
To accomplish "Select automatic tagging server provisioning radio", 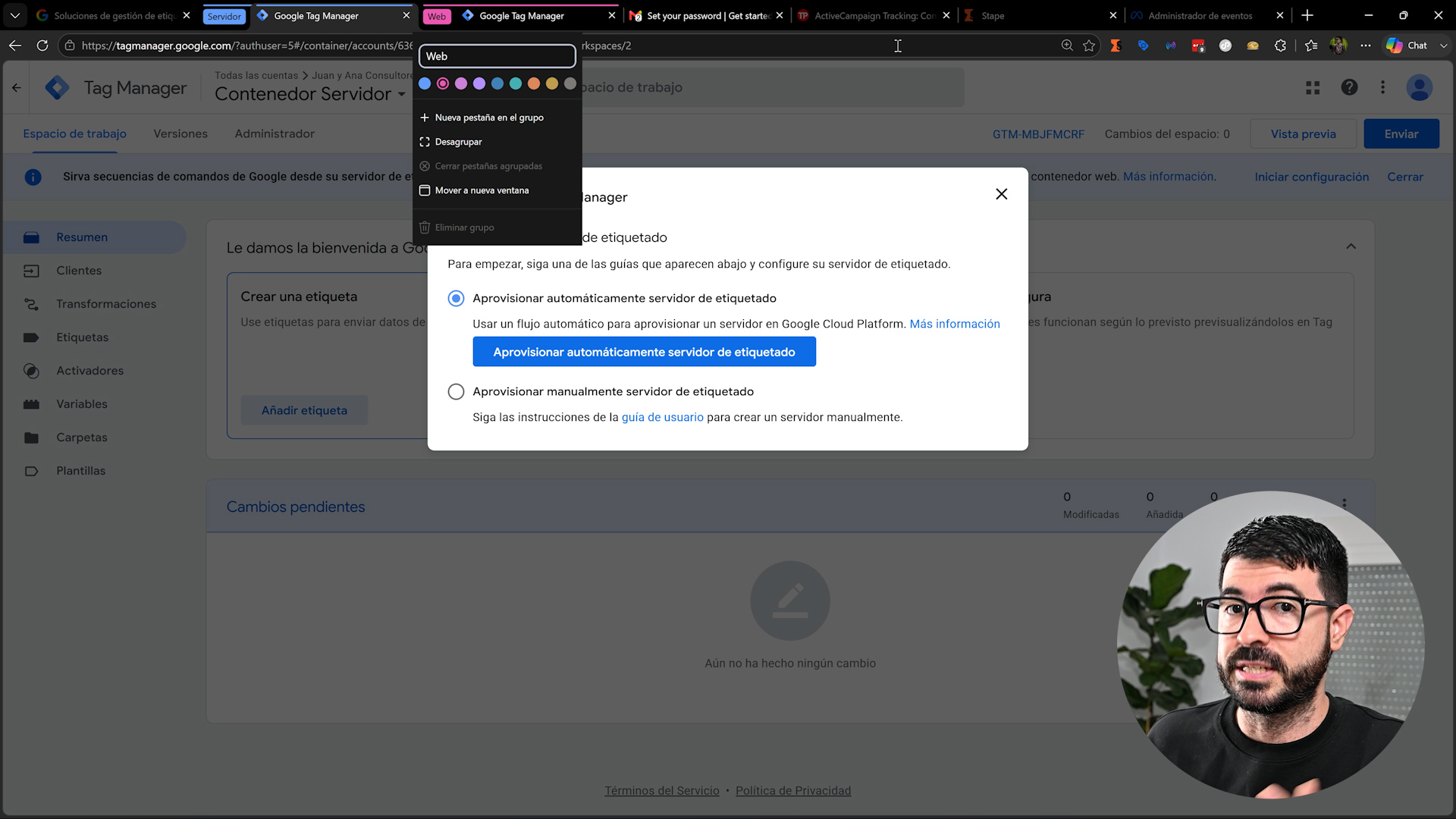I will tap(456, 298).
